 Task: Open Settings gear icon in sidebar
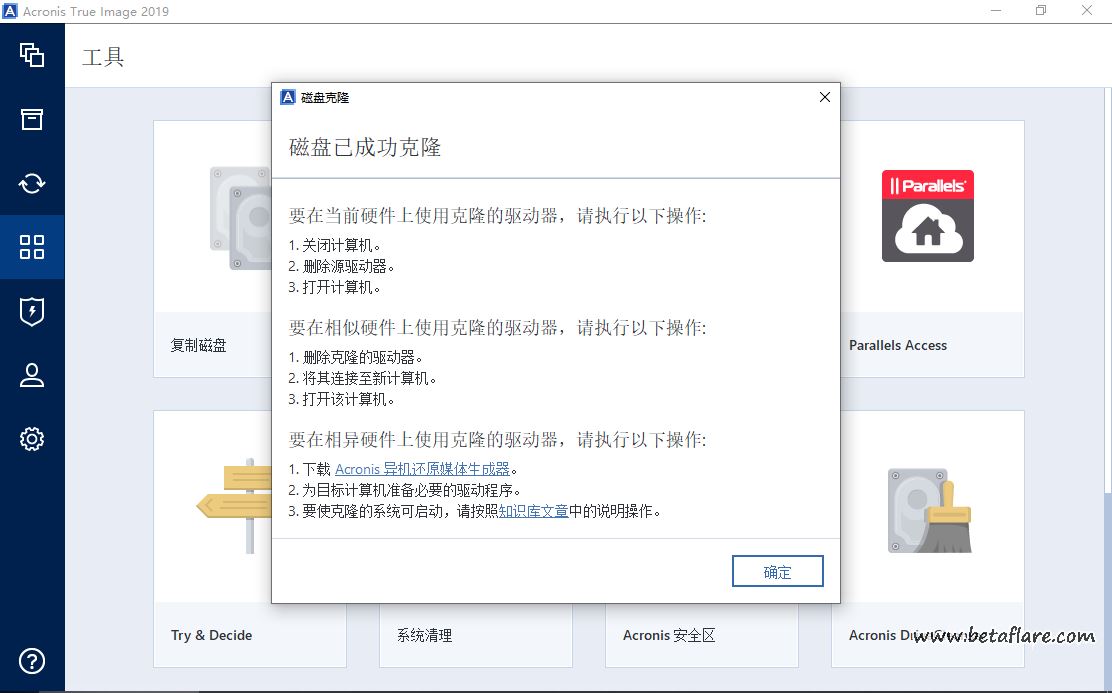[32, 439]
